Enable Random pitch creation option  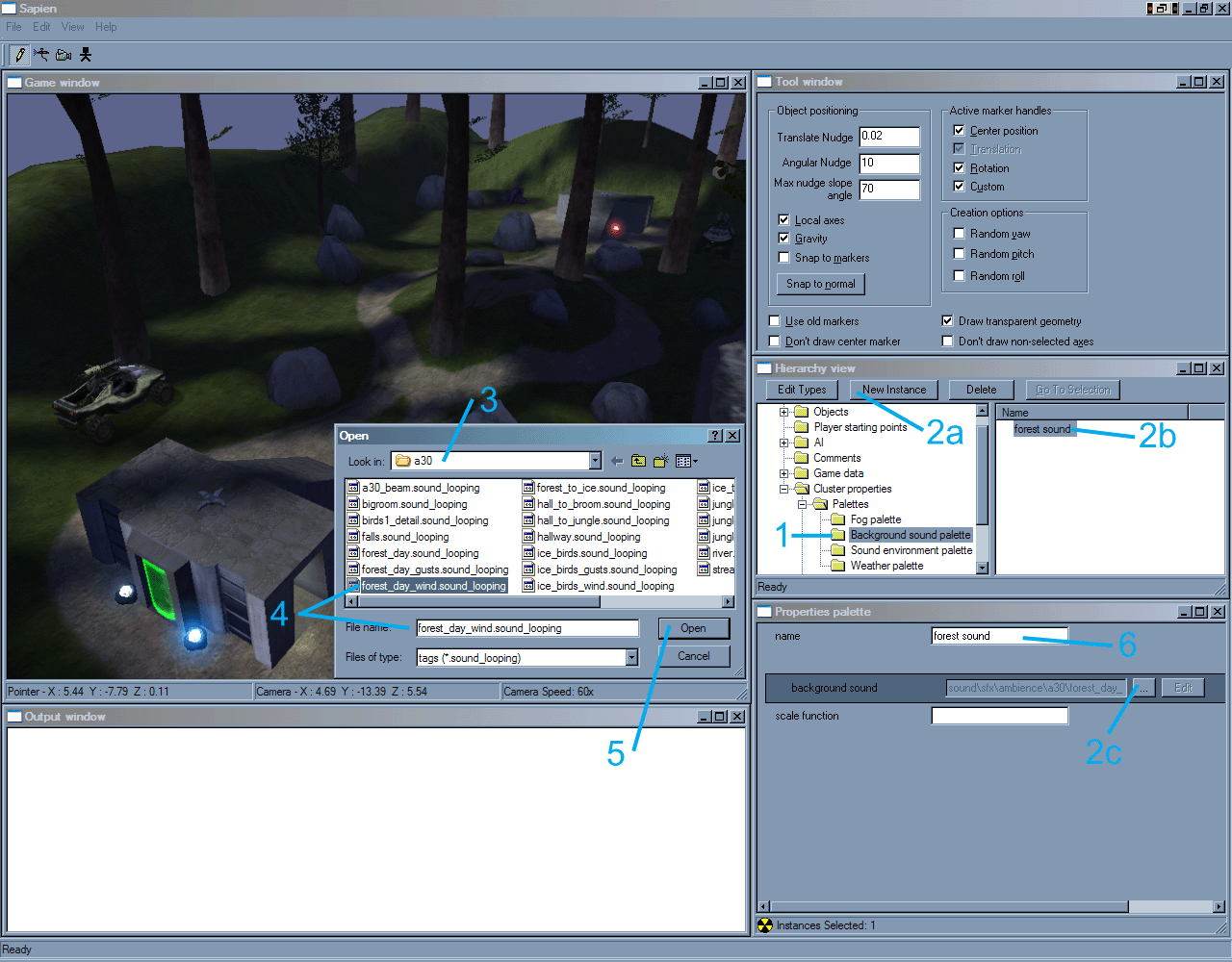pyautogui.click(x=959, y=253)
